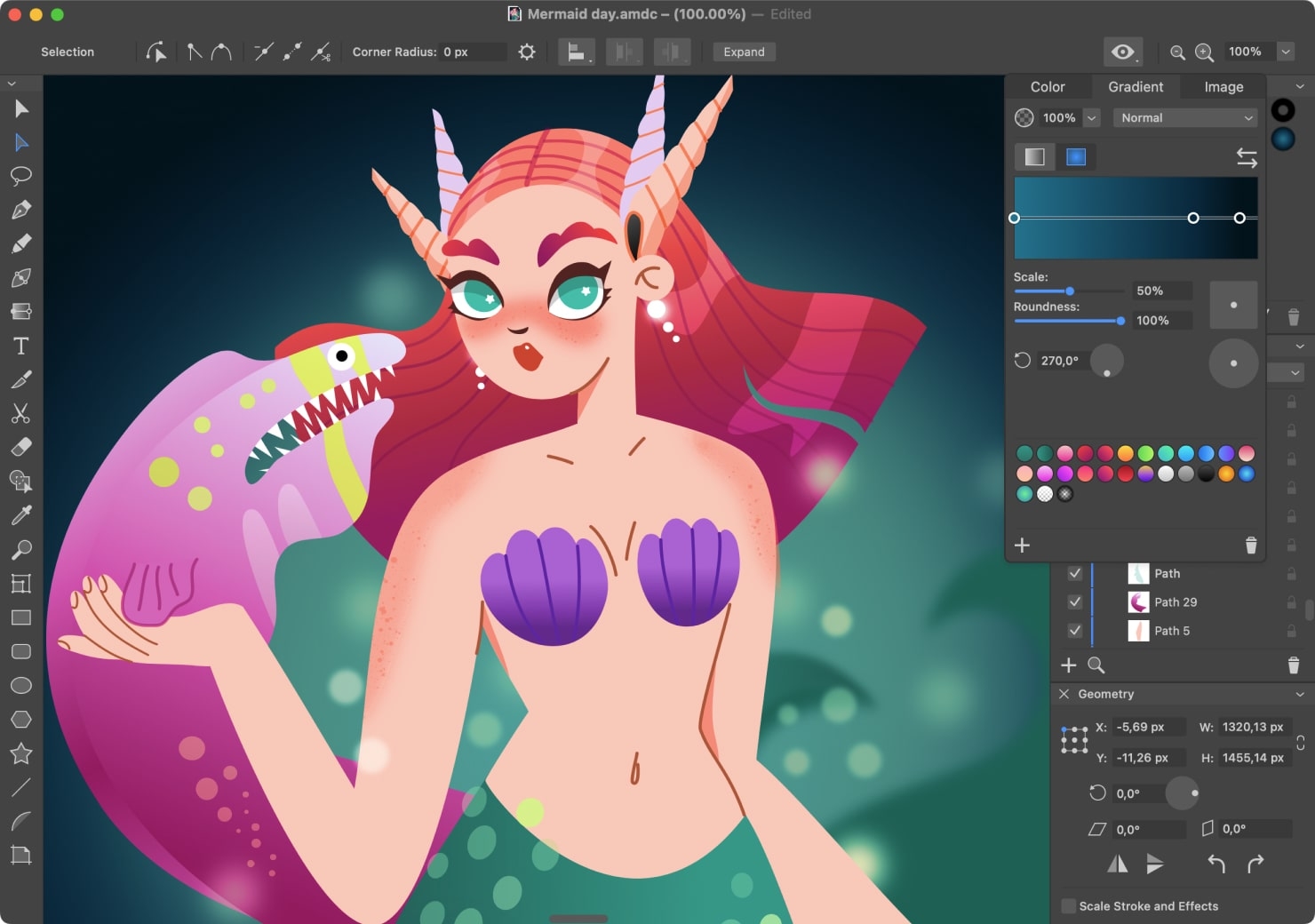The image size is (1315, 924).
Task: Click the zoom out magnifier icon
Action: click(x=1177, y=52)
